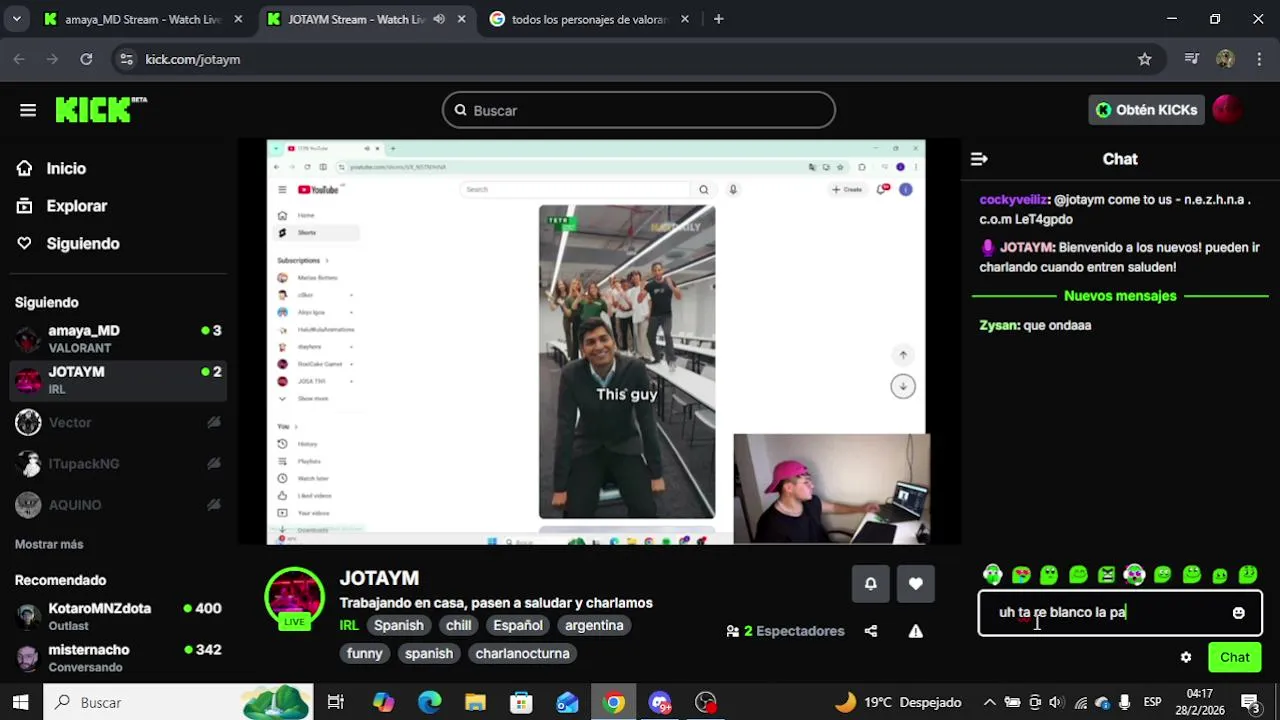Open the user profile avatar menu
Viewport: 1280px width, 720px height.
coord(1227,110)
